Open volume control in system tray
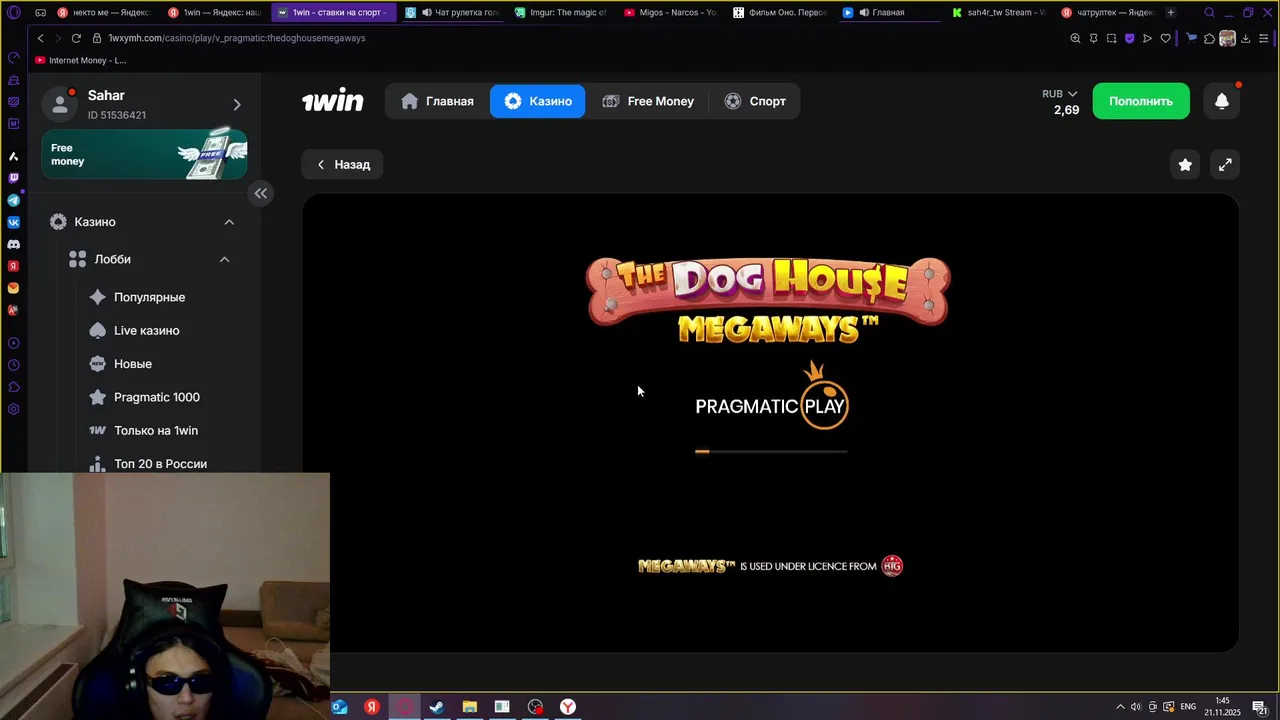The height and width of the screenshot is (720, 1280). coord(1136,707)
